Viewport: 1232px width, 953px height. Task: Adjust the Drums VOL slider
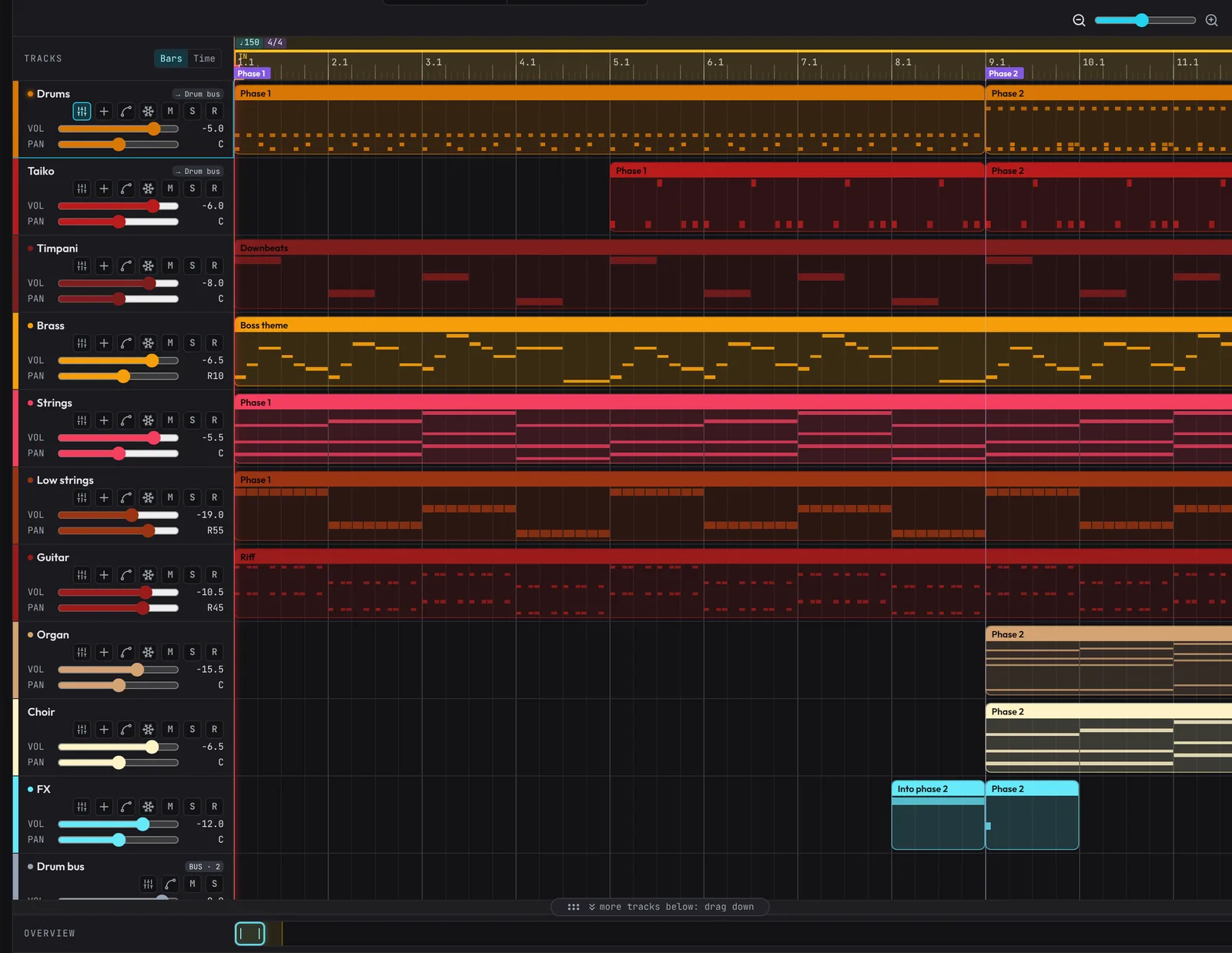pyautogui.click(x=119, y=129)
